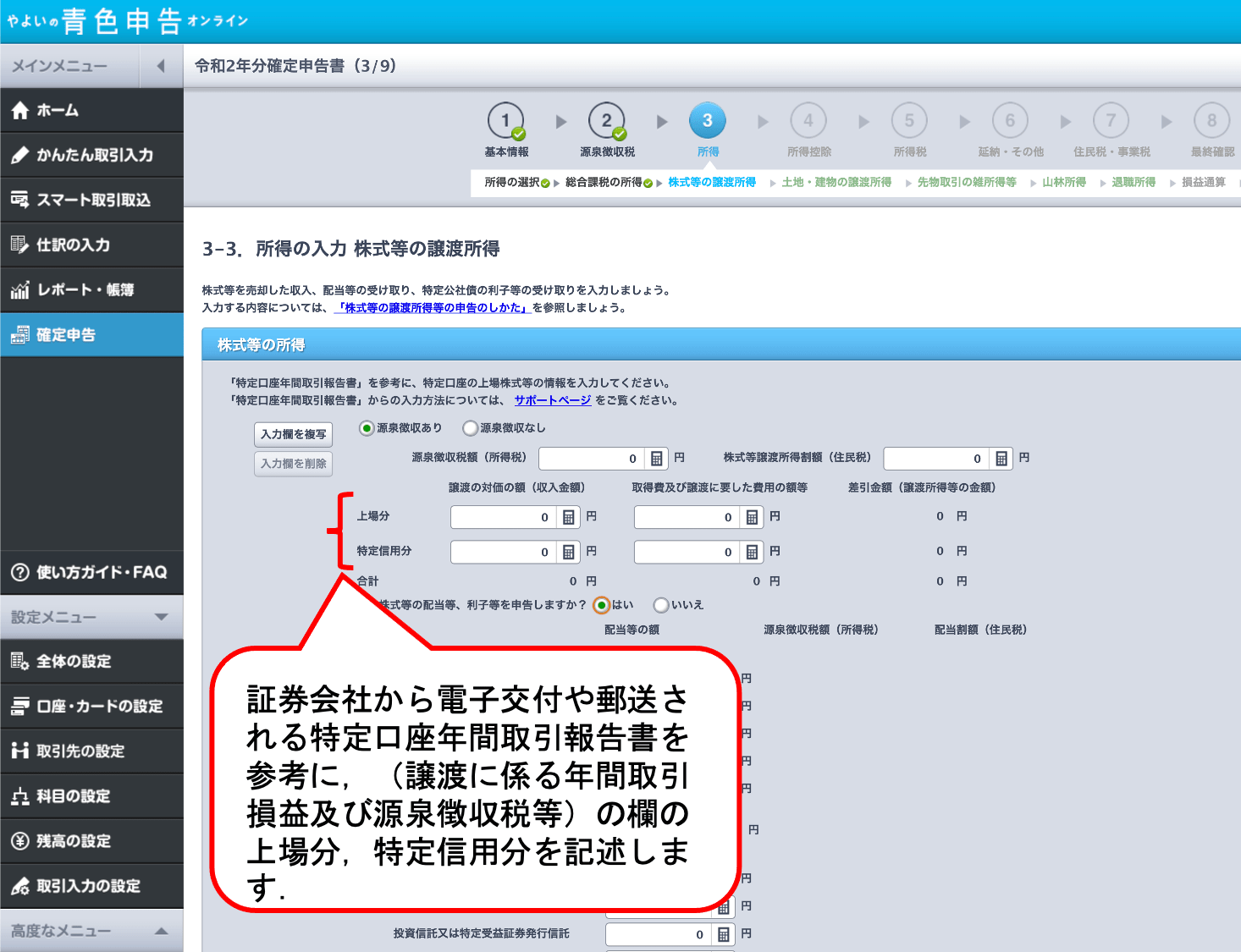
Task: Open calculator for 特定信用分 収入金額
Action: click(569, 552)
